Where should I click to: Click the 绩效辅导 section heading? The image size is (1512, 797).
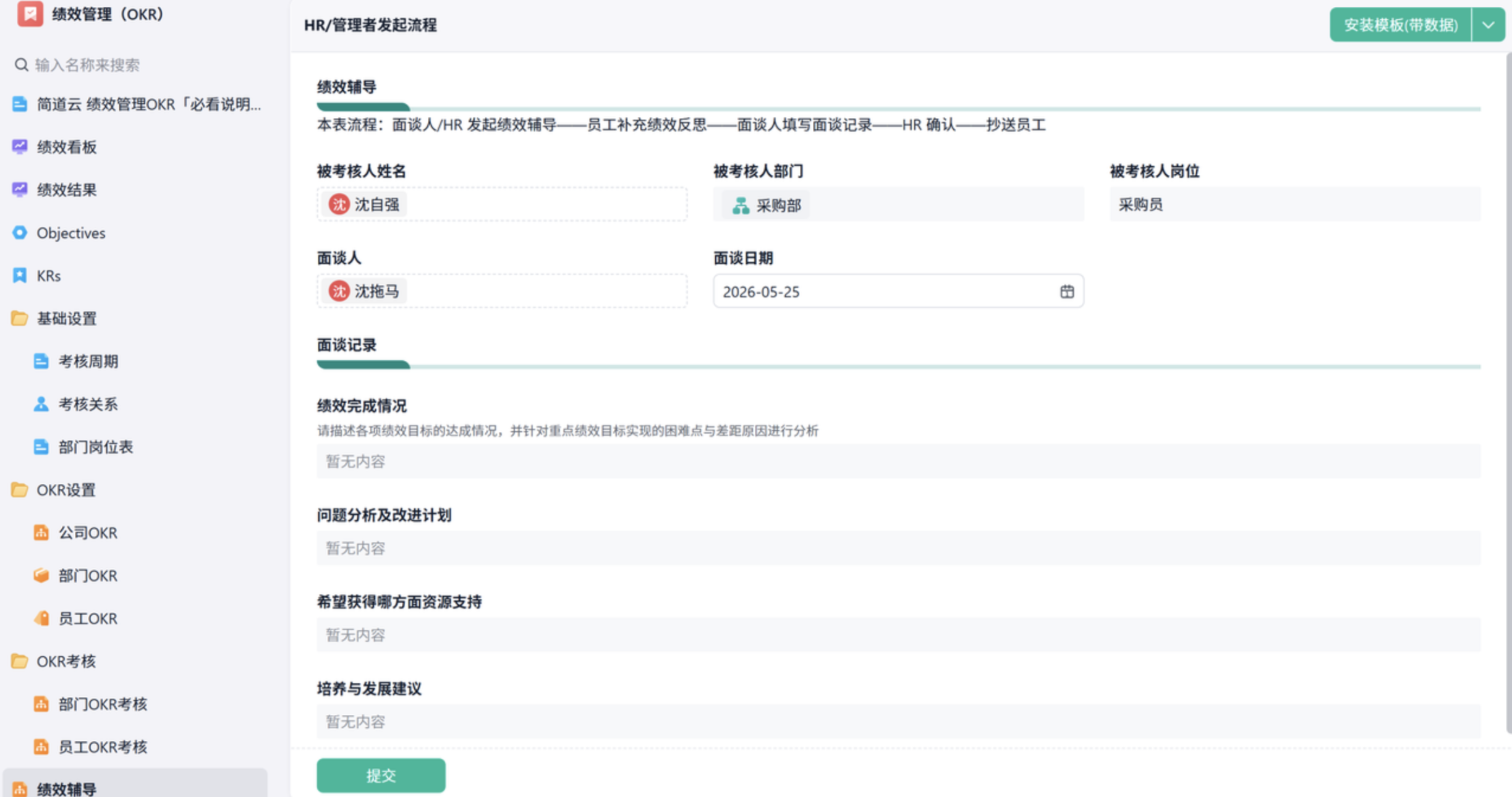(347, 86)
